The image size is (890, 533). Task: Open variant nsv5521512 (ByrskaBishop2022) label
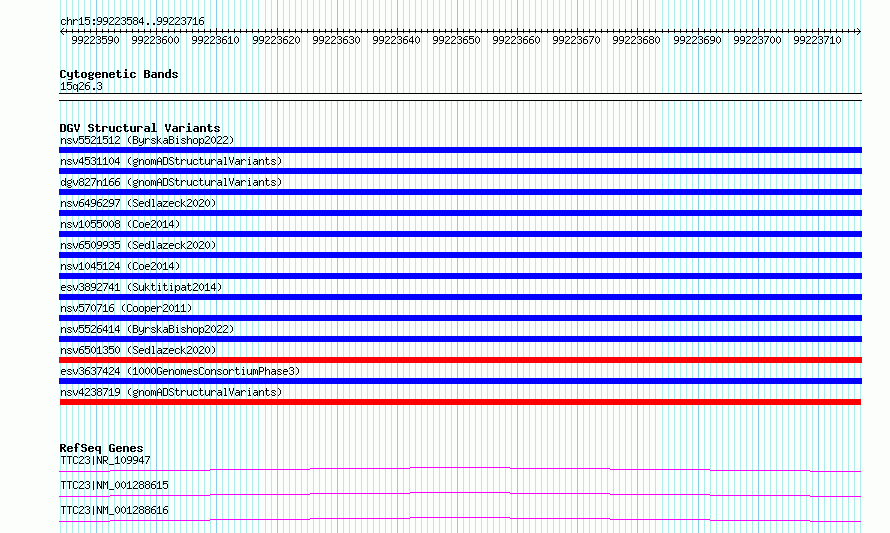click(147, 140)
